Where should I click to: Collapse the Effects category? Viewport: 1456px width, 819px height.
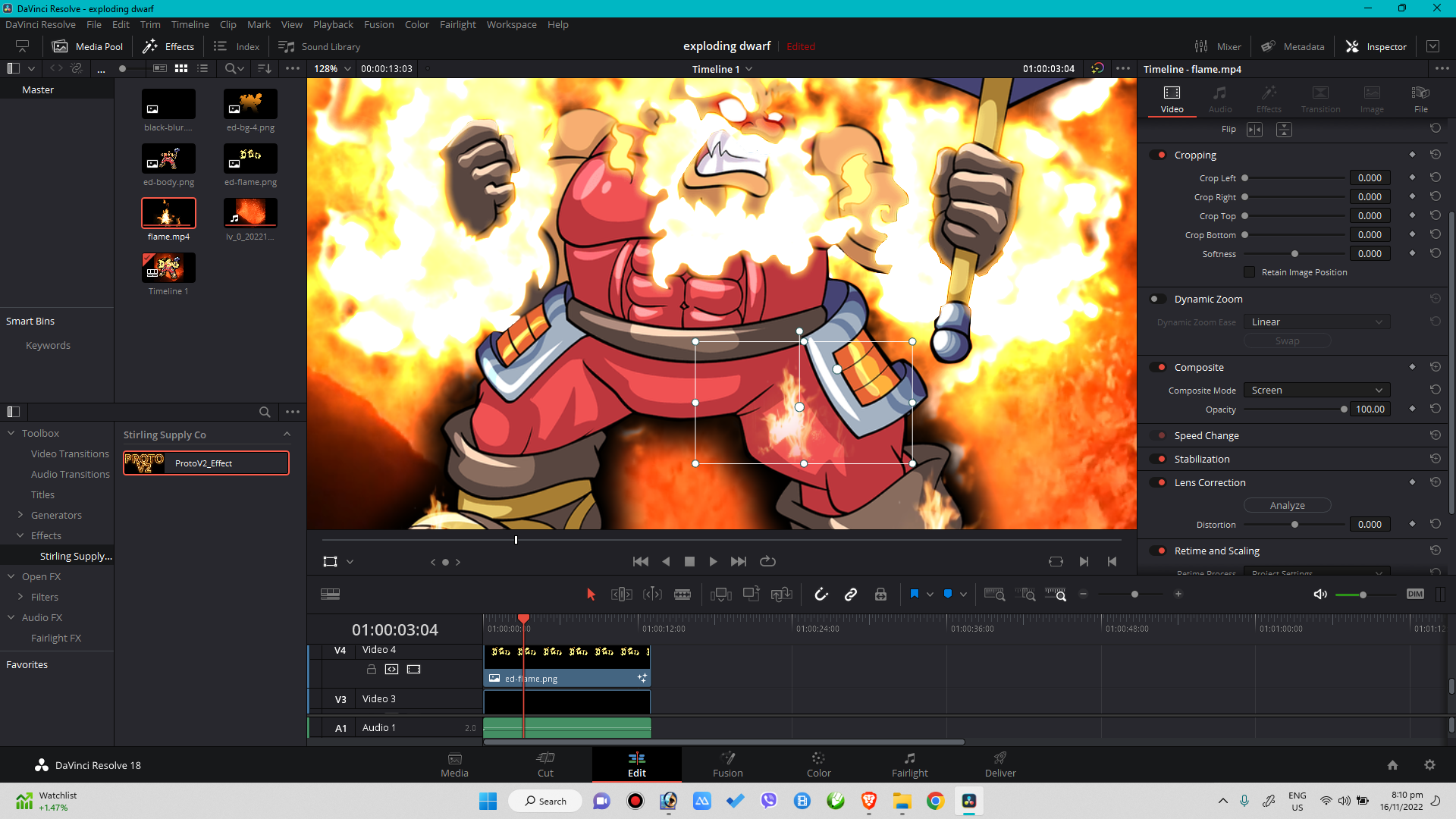[20, 535]
